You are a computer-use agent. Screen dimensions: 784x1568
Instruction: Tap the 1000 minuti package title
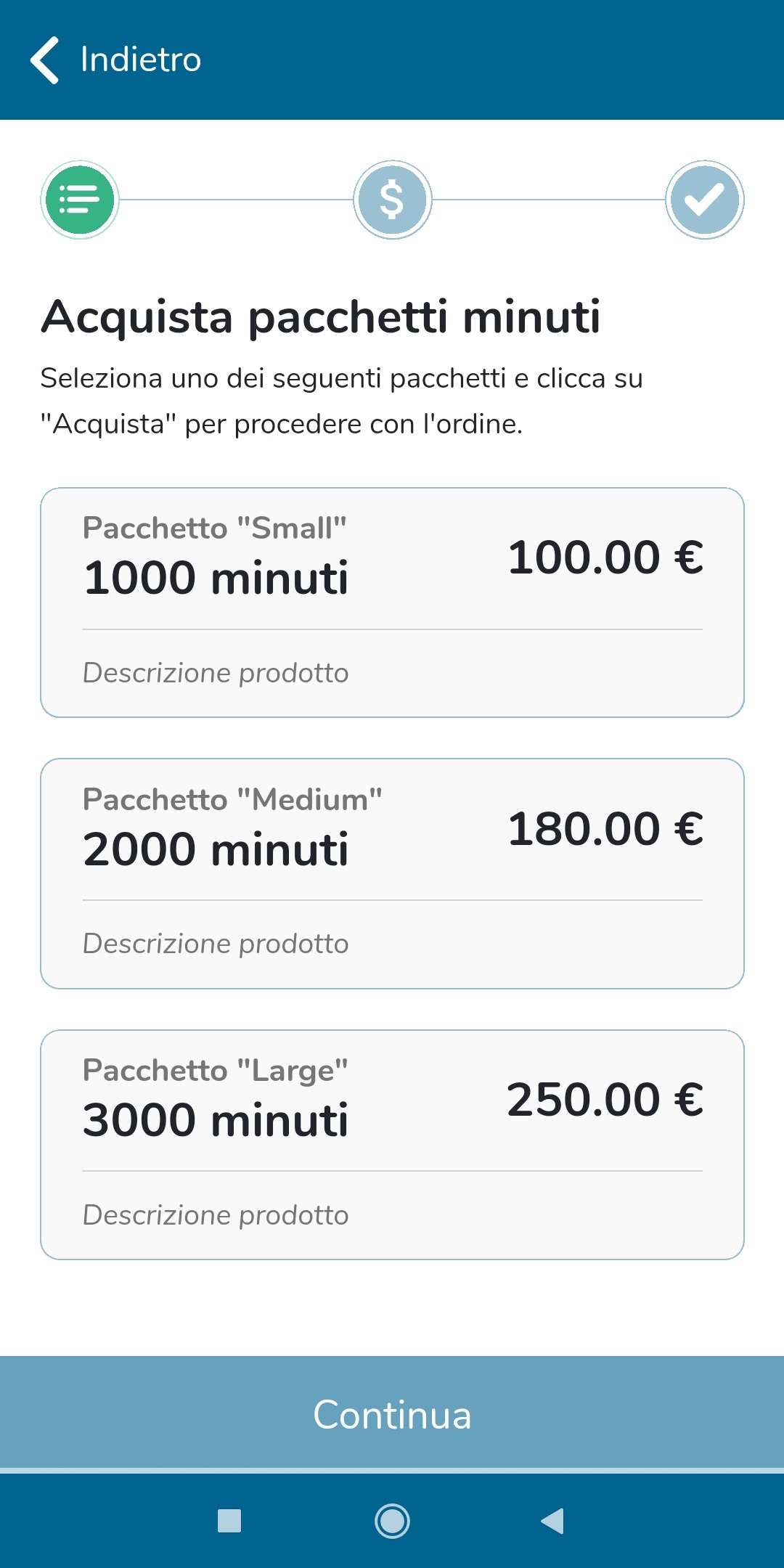(x=216, y=578)
